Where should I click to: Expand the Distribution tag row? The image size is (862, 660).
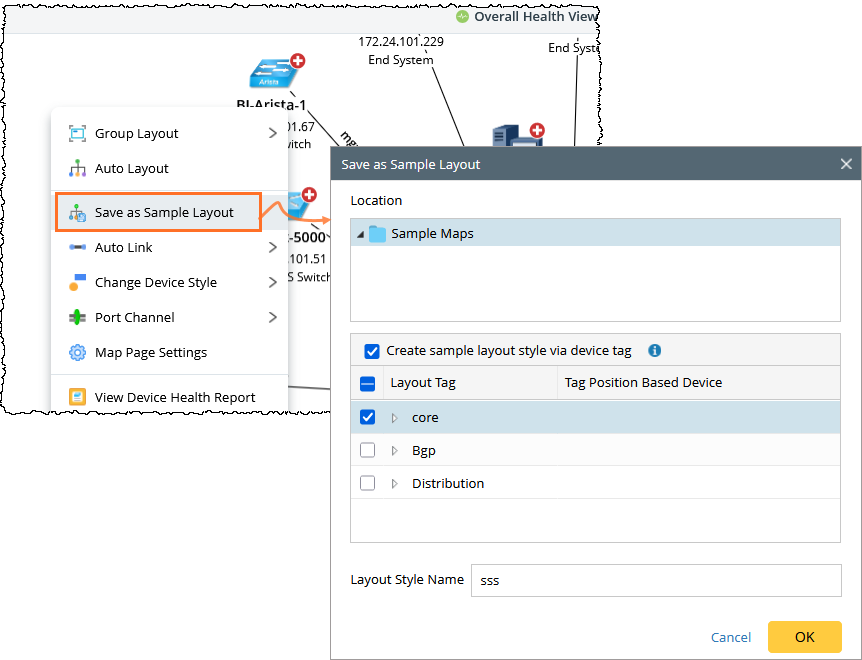tap(394, 483)
